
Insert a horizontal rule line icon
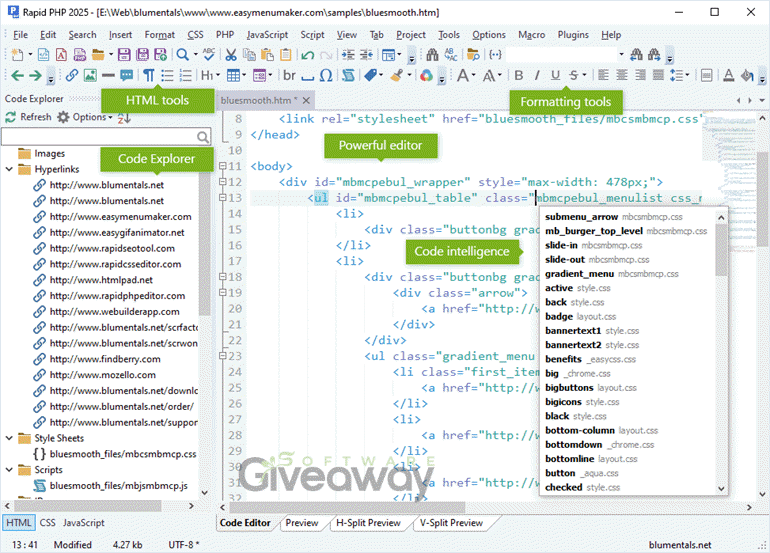(108, 75)
